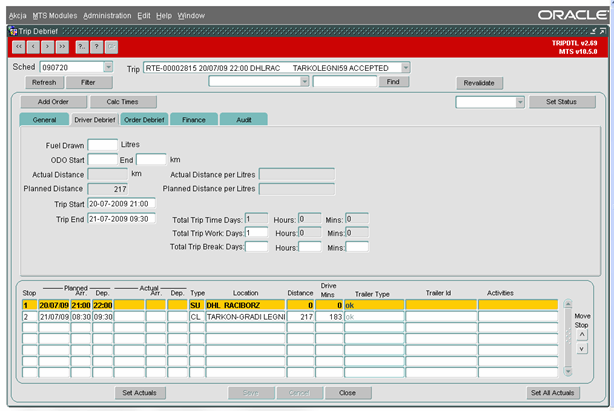Click the Revalidate button
The image size is (614, 411).
(x=479, y=83)
